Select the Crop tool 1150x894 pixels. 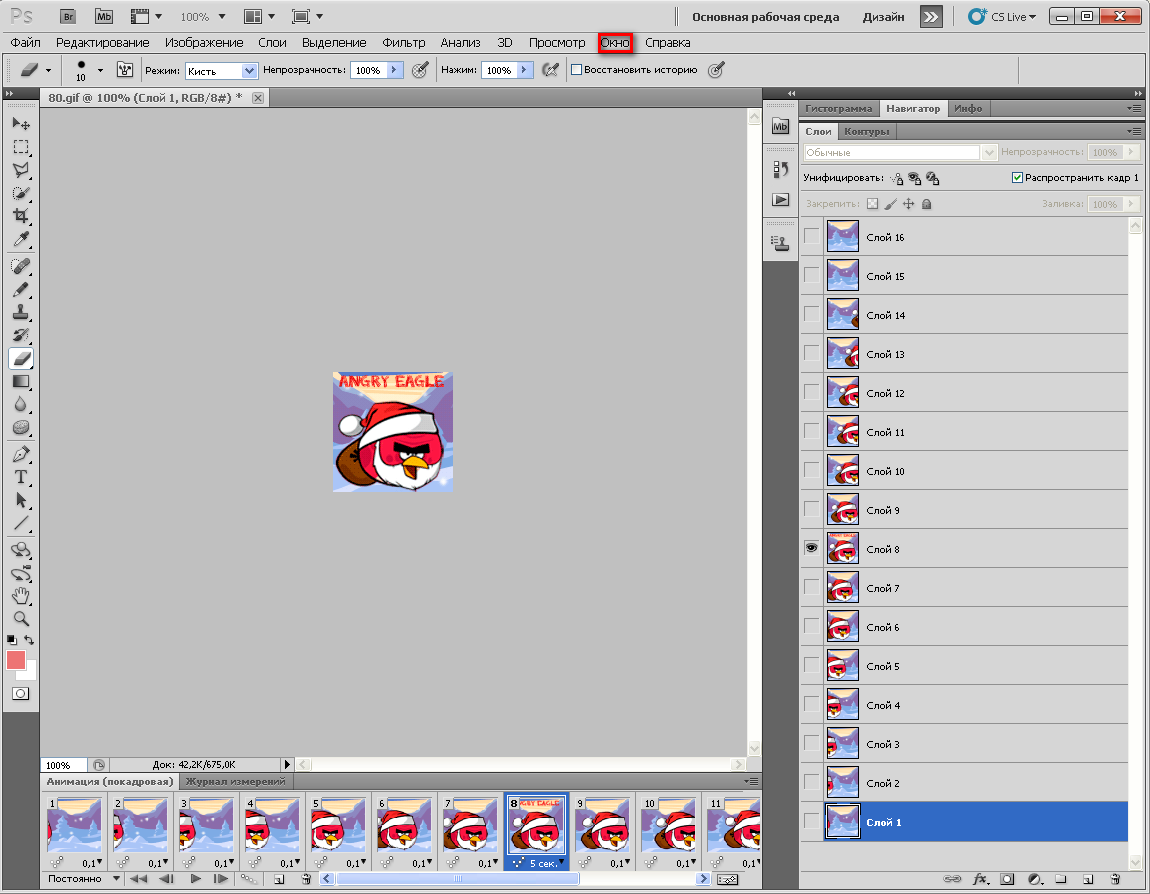click(x=20, y=216)
